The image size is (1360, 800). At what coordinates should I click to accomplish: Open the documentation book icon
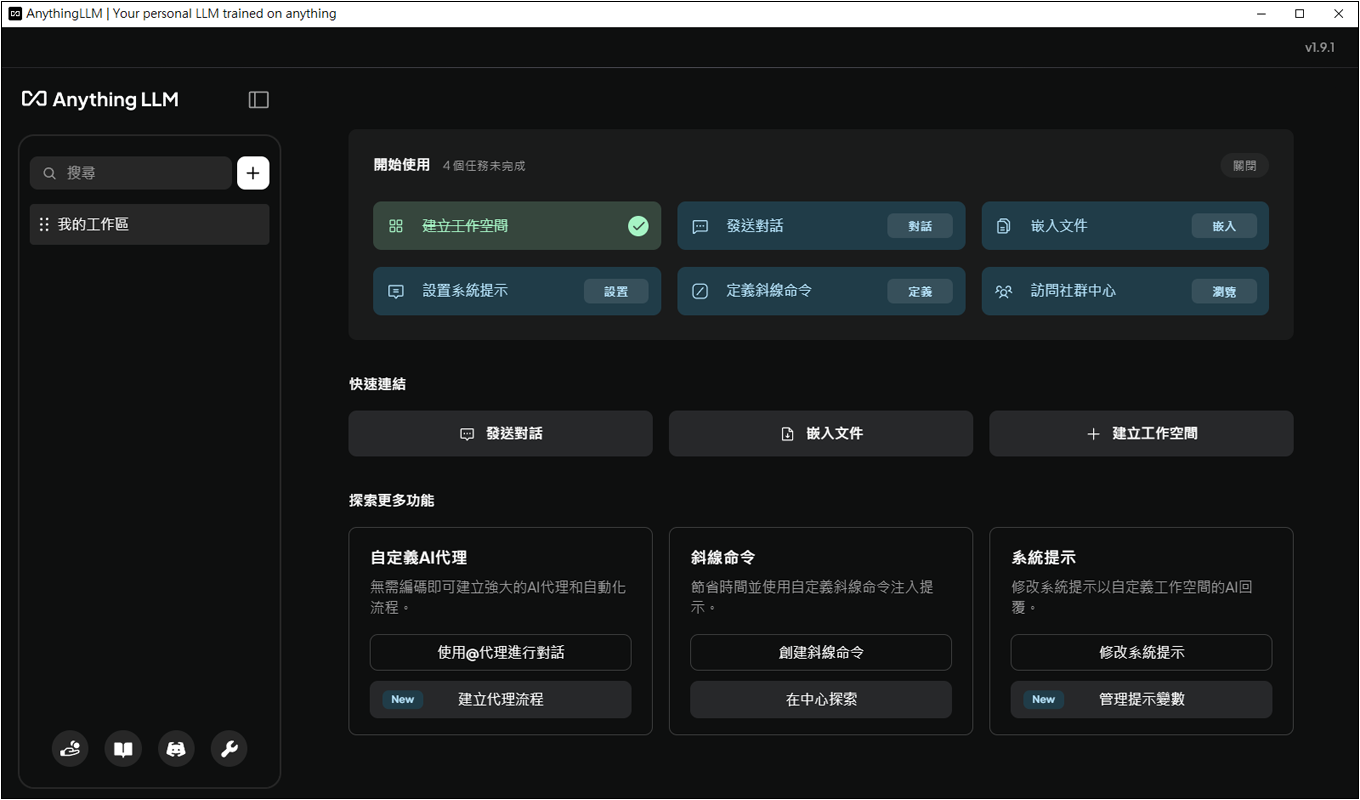pos(123,749)
